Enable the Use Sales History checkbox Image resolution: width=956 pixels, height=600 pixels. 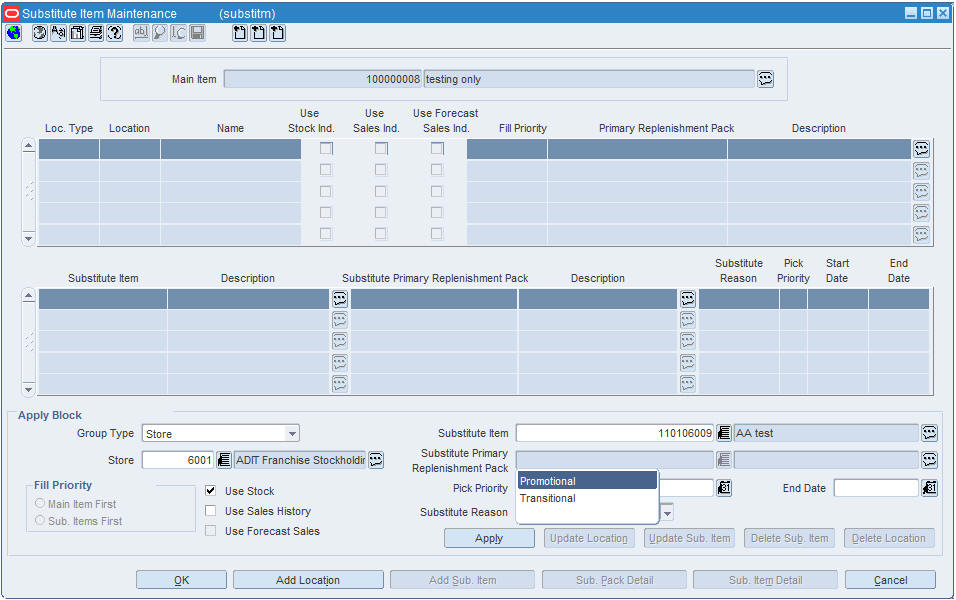coord(210,510)
